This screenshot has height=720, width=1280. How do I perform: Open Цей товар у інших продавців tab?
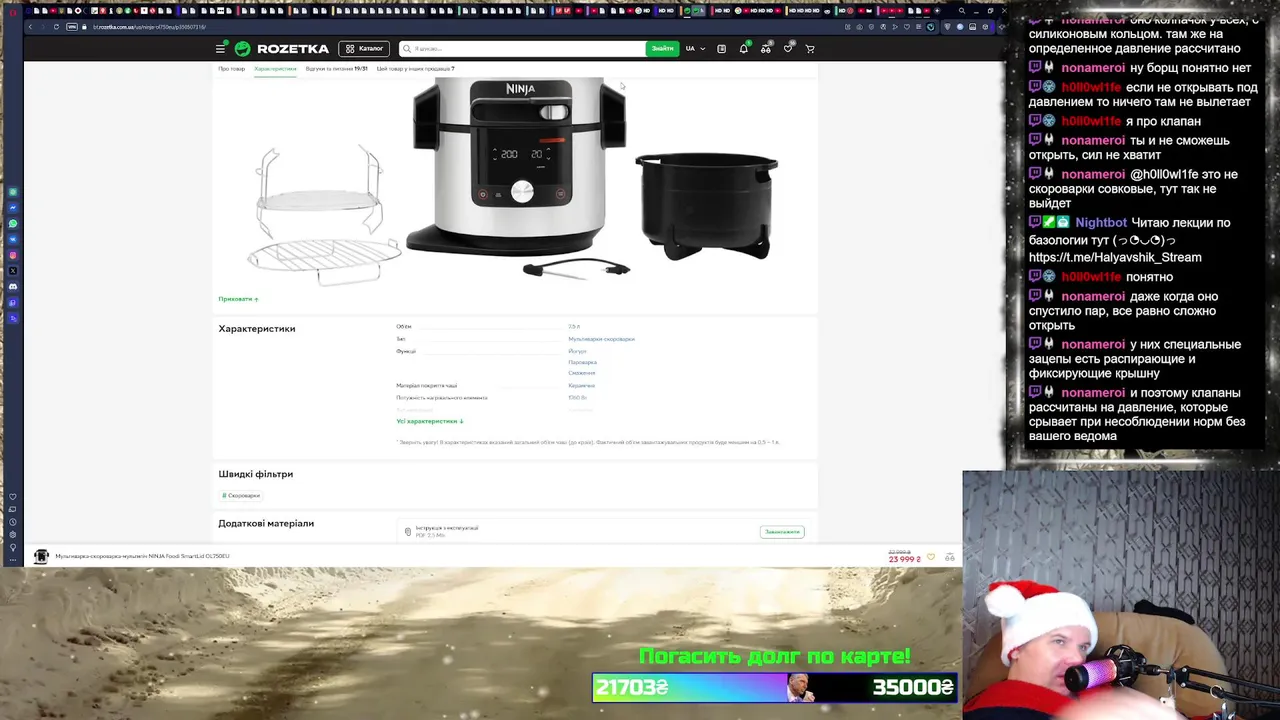coord(415,69)
